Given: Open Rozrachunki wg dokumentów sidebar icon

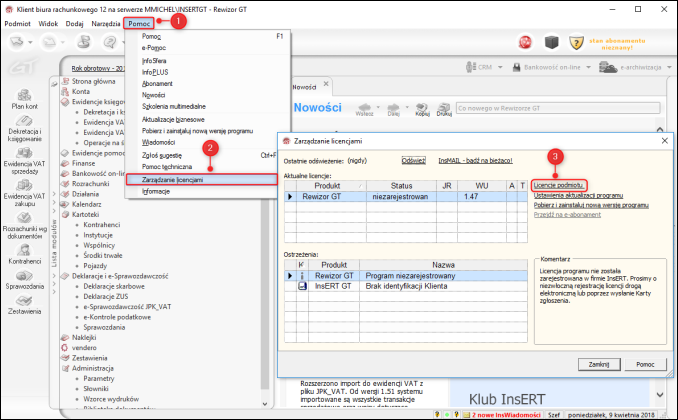Looking at the screenshot, I should (x=24, y=218).
